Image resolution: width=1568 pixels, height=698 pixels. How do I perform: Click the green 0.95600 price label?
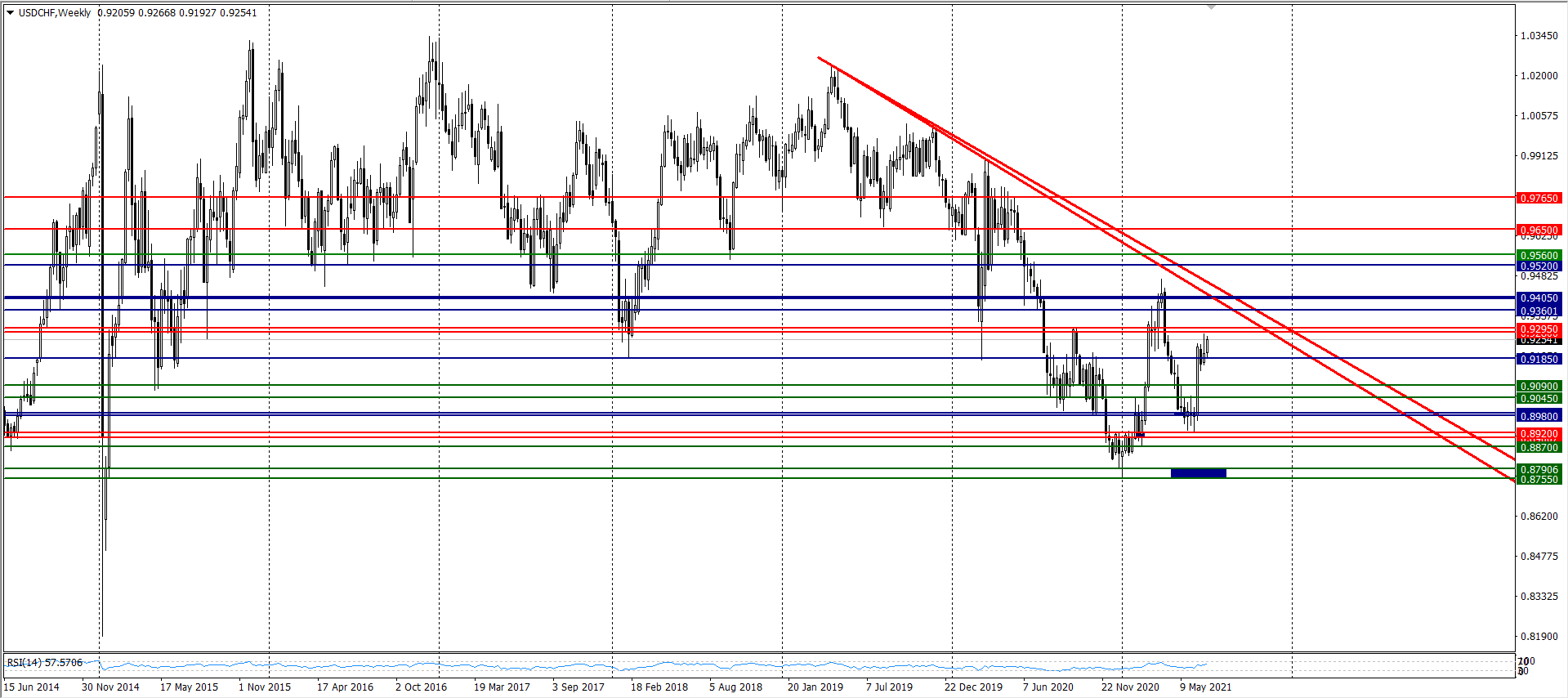[x=1539, y=255]
